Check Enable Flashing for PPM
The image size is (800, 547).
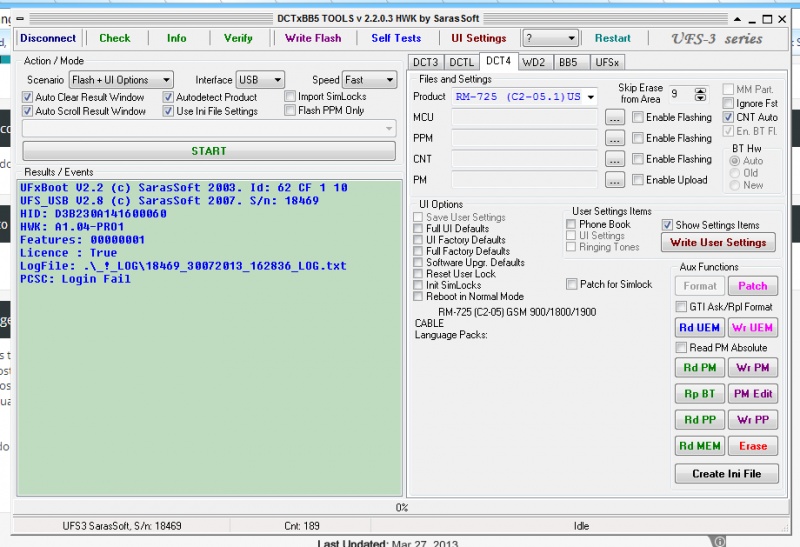tap(638, 138)
